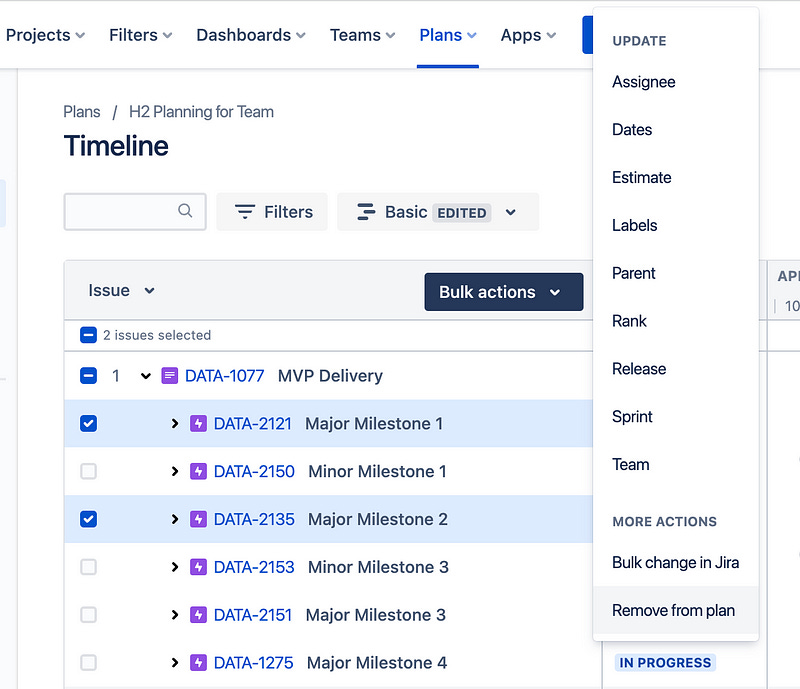The width and height of the screenshot is (800, 689).
Task: Select Assignee in the bulk update menu
Action: coord(676,82)
